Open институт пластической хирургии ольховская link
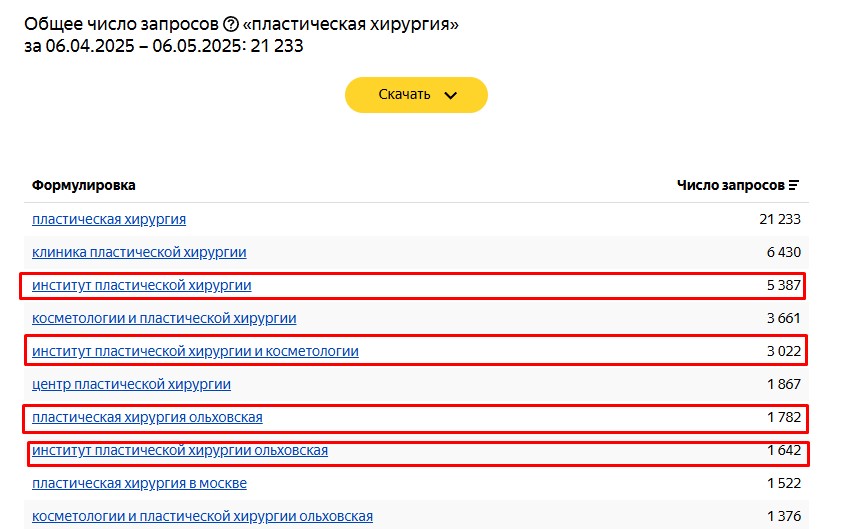The image size is (848, 529). [180, 450]
